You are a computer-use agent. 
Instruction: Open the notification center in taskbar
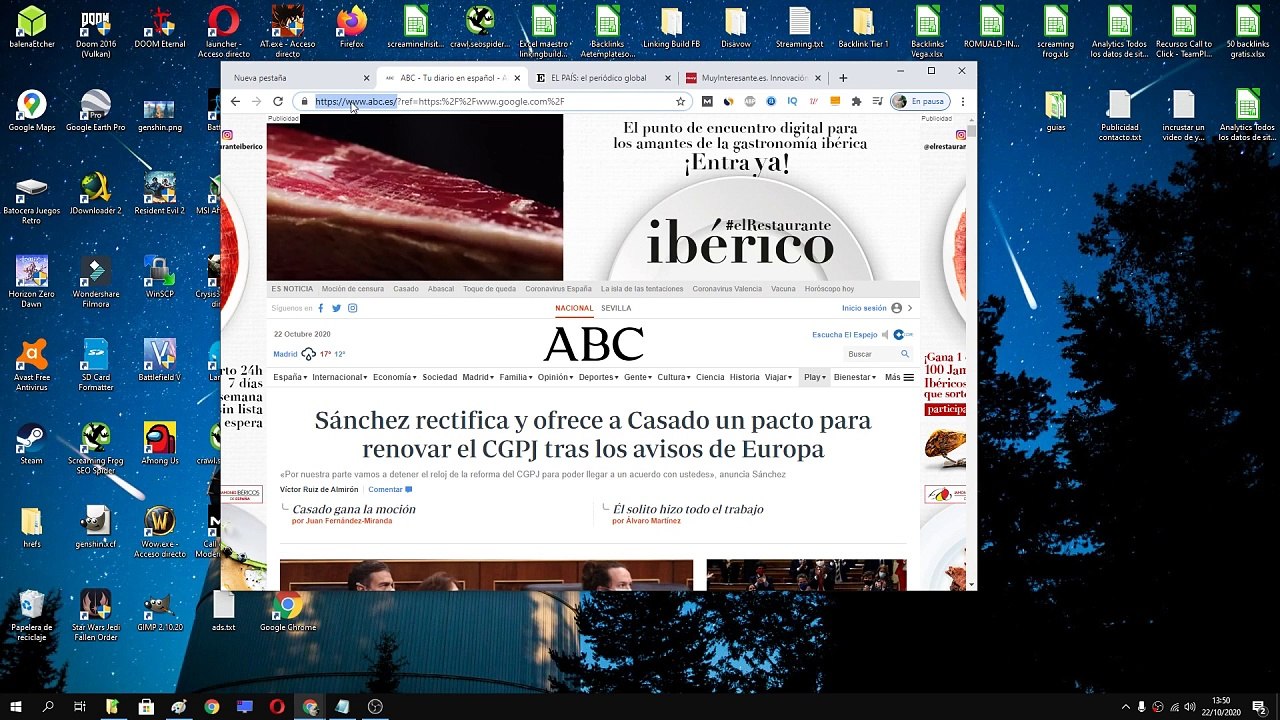tap(1259, 706)
